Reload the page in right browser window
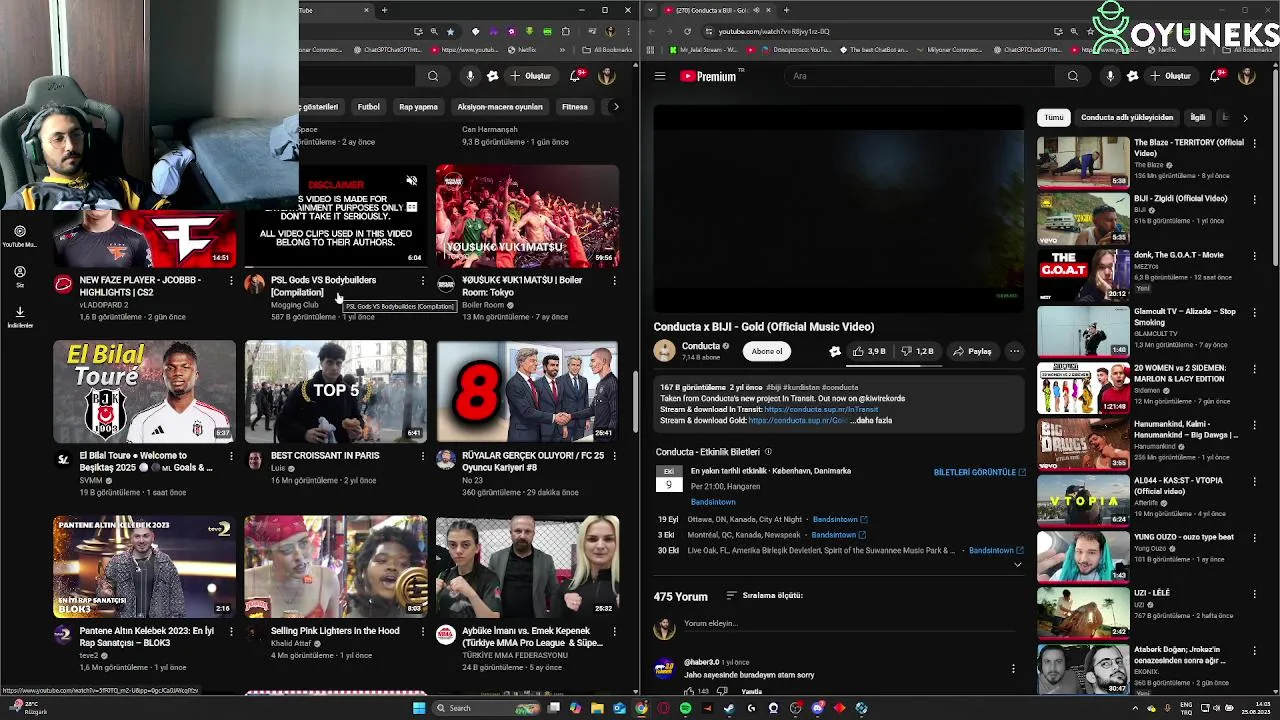The height and width of the screenshot is (720, 1280). tap(687, 31)
